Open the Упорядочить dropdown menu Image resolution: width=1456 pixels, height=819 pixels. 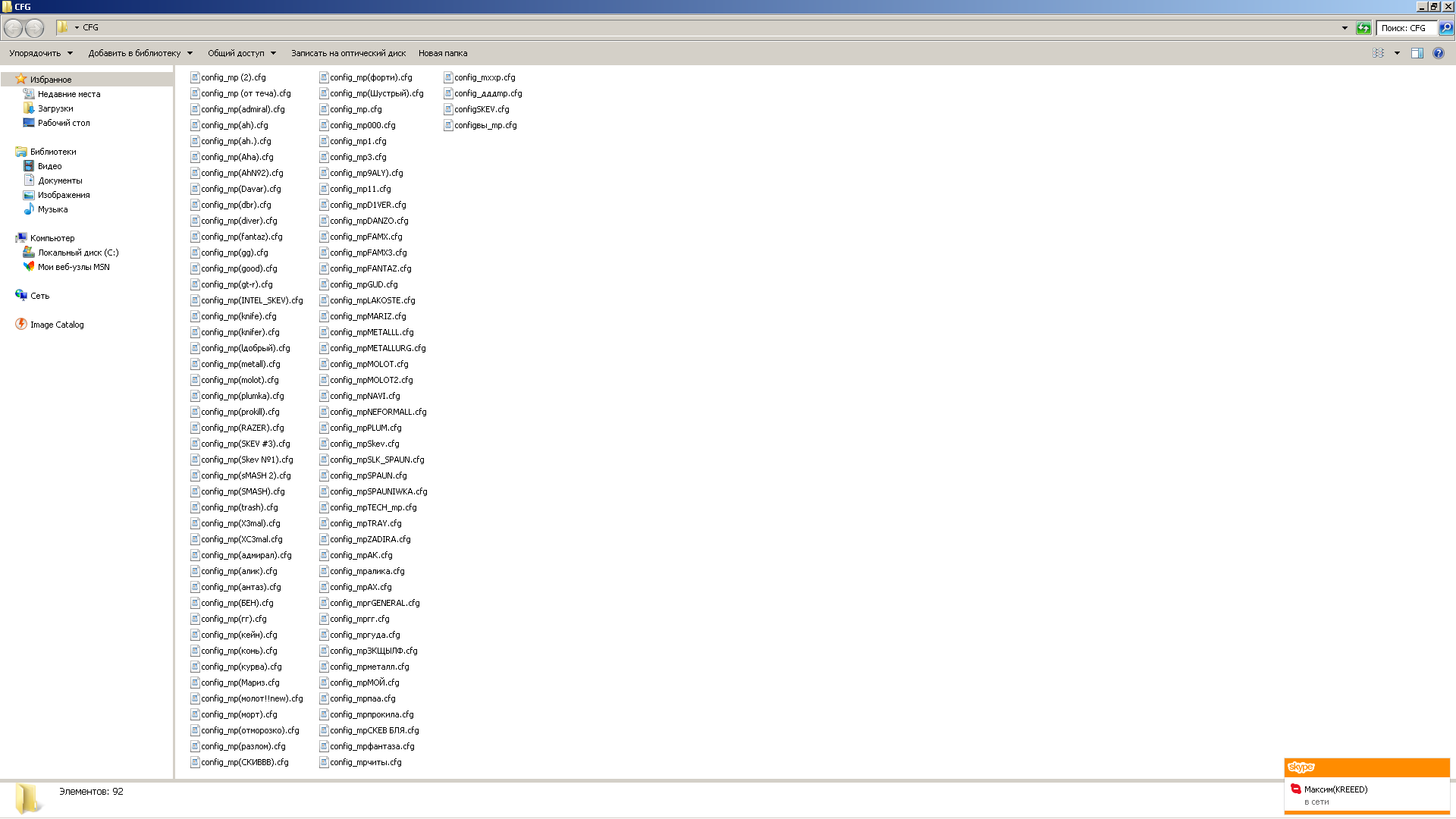pyautogui.click(x=41, y=53)
